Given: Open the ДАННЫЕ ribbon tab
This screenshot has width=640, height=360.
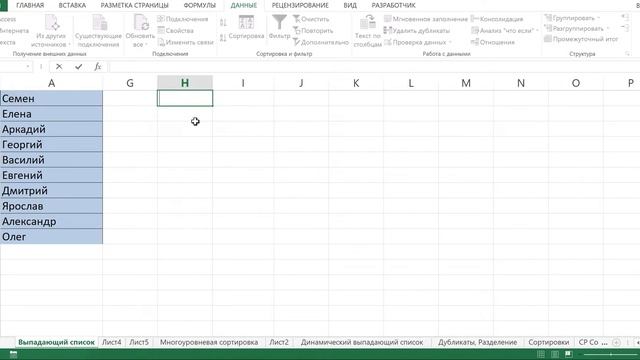Looking at the screenshot, I should click(244, 5).
